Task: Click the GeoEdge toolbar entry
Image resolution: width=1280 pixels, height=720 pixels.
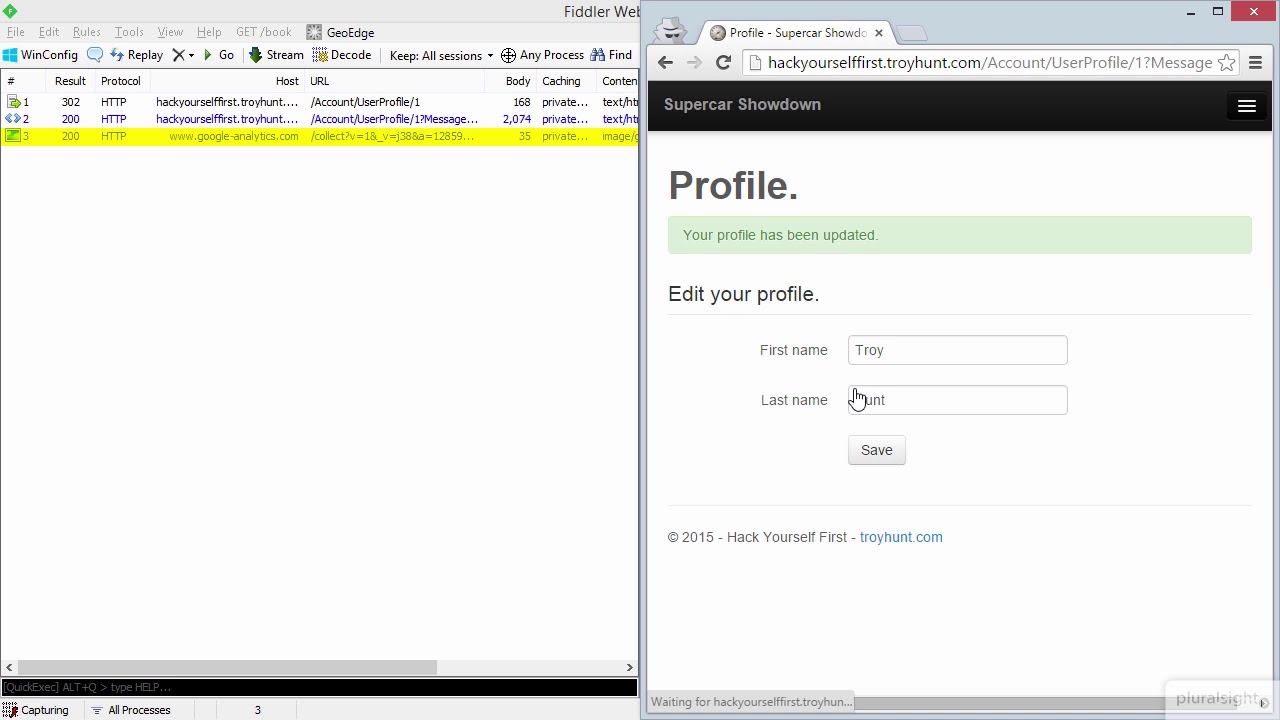Action: click(x=340, y=32)
